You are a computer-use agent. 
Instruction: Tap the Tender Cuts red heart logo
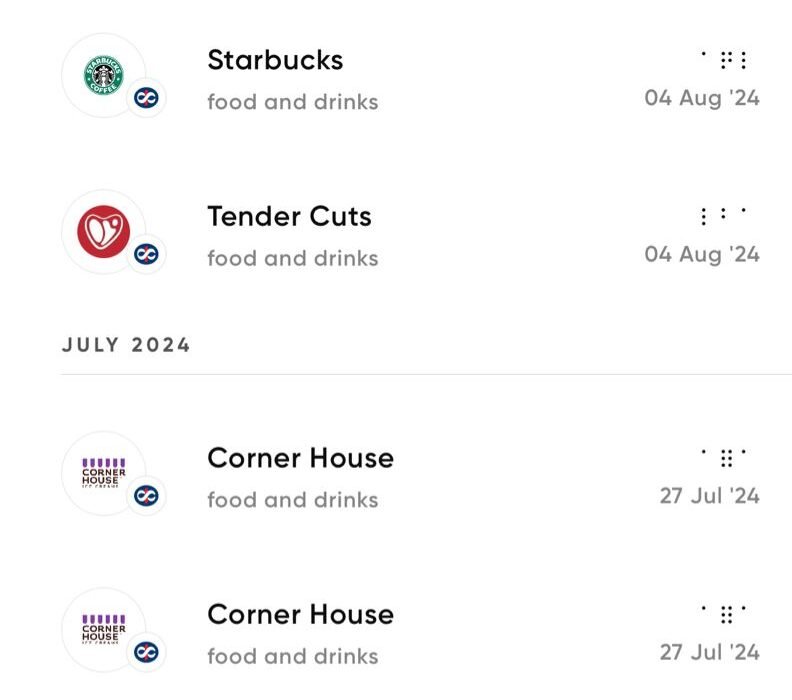pyautogui.click(x=103, y=231)
